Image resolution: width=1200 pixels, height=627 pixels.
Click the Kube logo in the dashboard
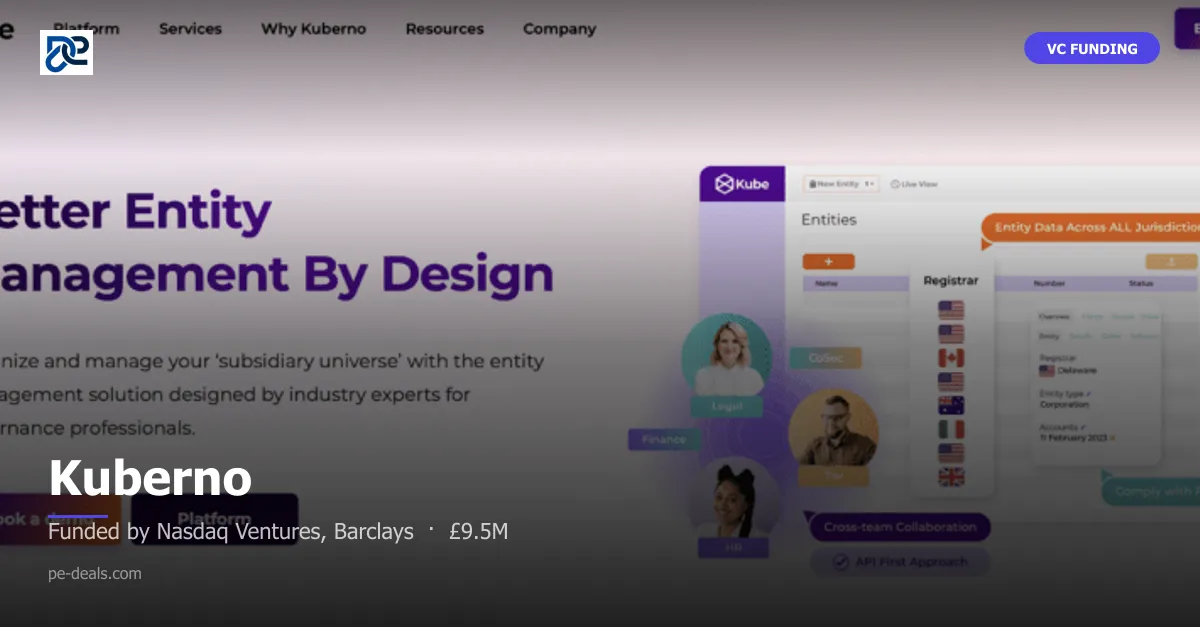click(x=741, y=184)
